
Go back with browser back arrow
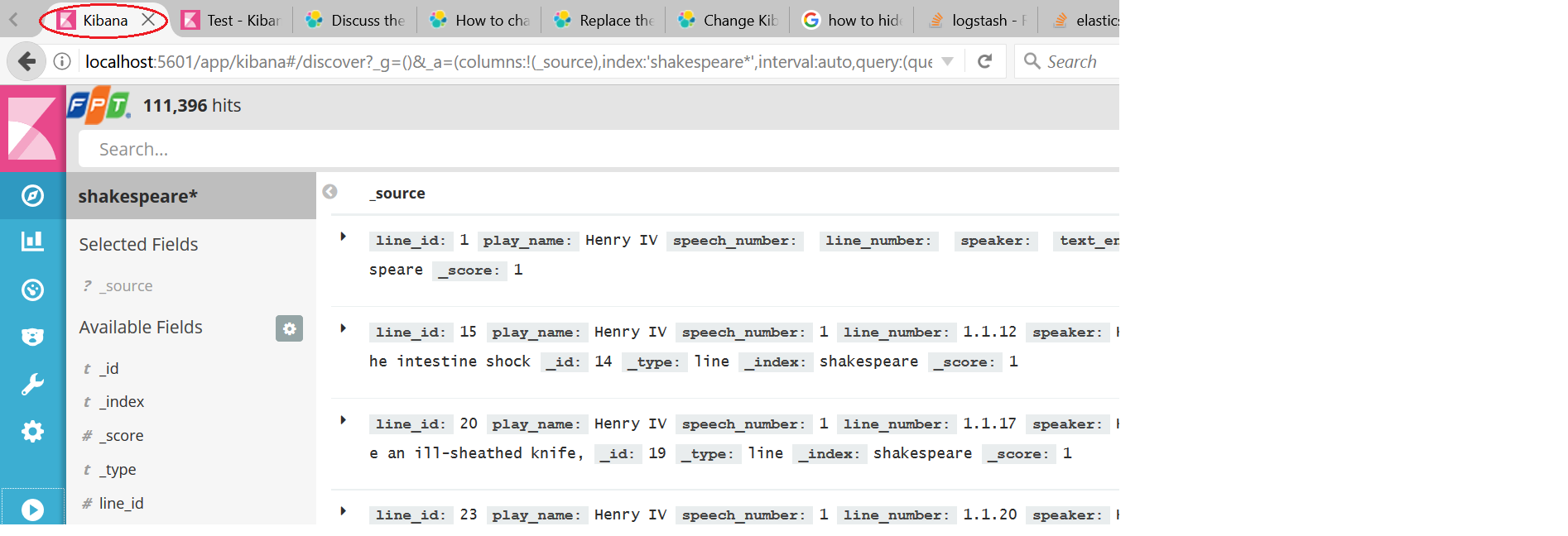[x=27, y=61]
